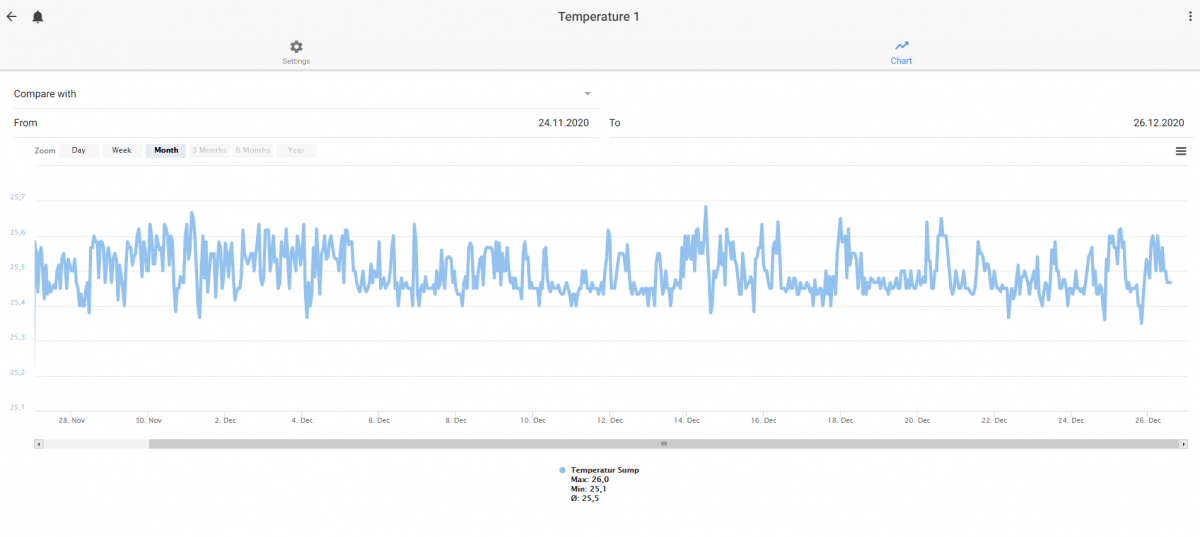Open the Settings gear tab
Image resolution: width=1200 pixels, height=537 pixels.
(296, 53)
